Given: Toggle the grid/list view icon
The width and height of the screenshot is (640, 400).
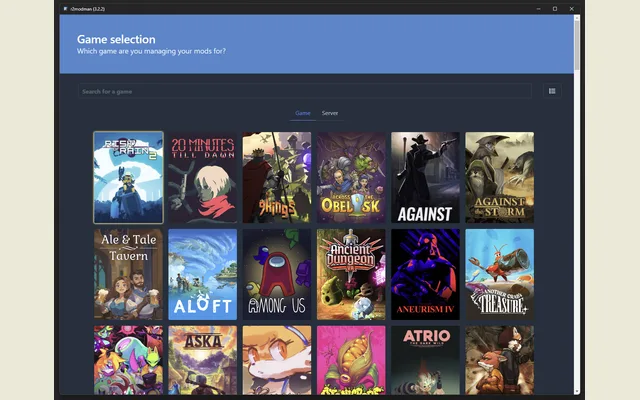Looking at the screenshot, I should [x=552, y=91].
